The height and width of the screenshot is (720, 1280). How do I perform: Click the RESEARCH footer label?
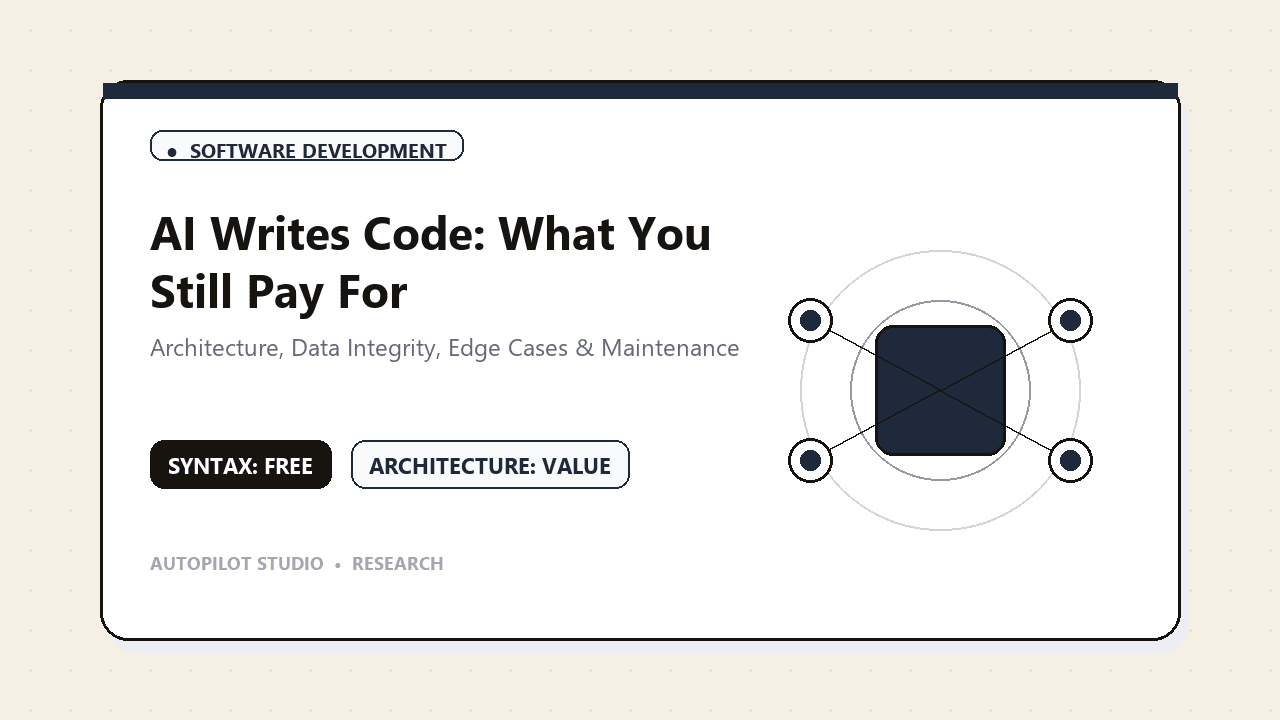pyautogui.click(x=398, y=564)
